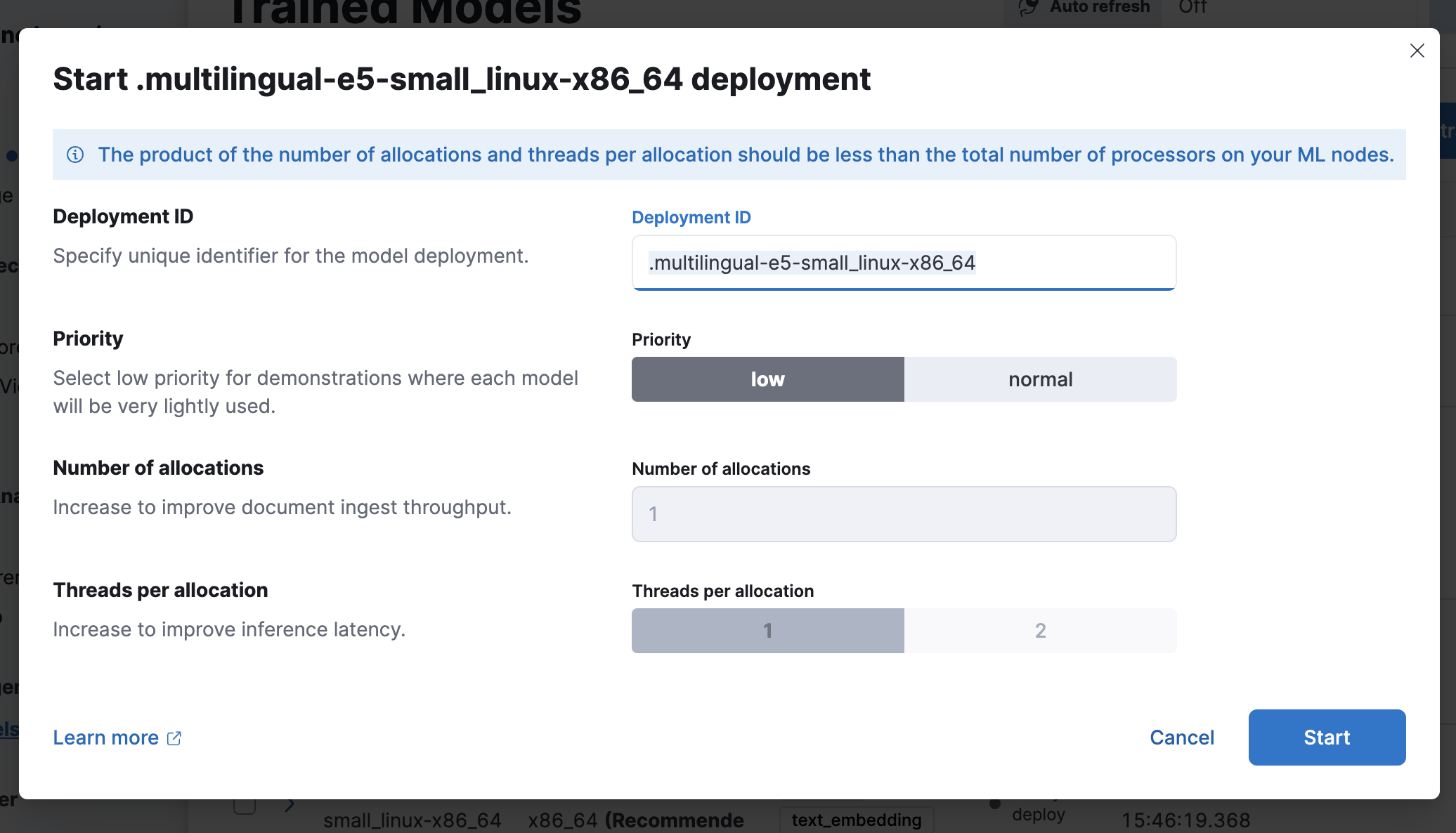1456x833 pixels.
Task: Choose 2 threads per allocation
Action: tap(1040, 631)
